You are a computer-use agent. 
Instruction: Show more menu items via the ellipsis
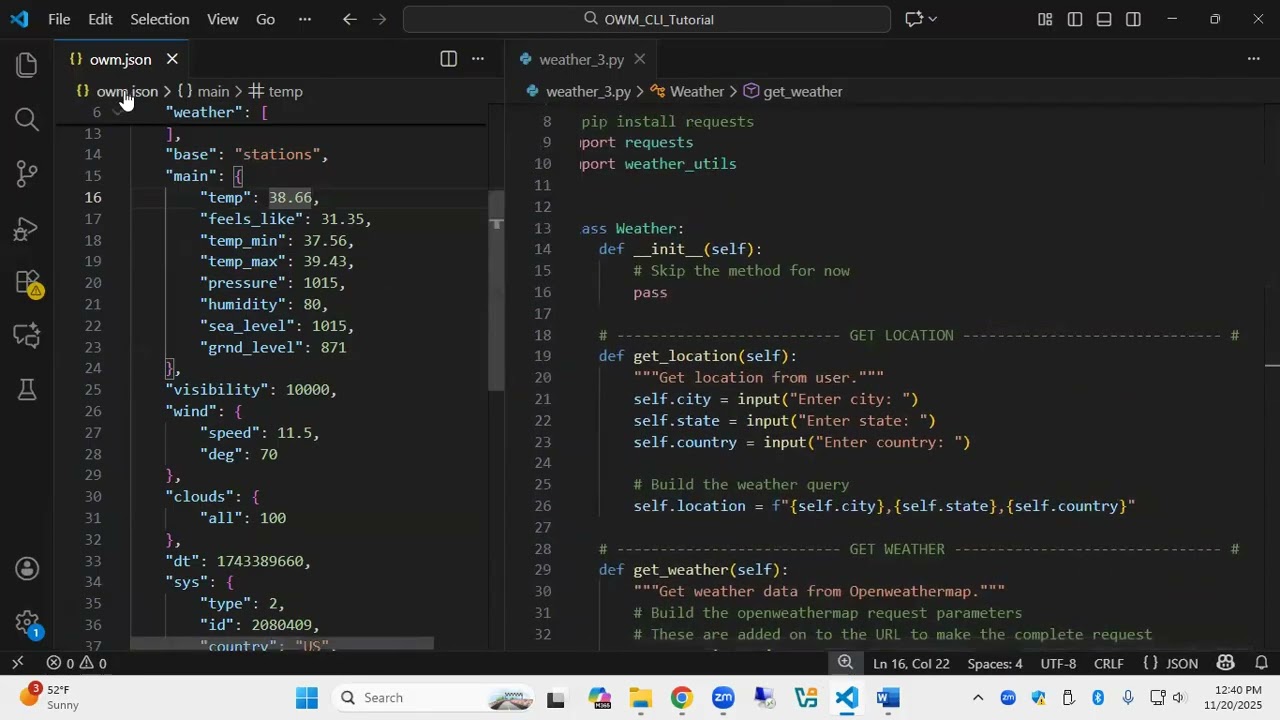coord(305,19)
